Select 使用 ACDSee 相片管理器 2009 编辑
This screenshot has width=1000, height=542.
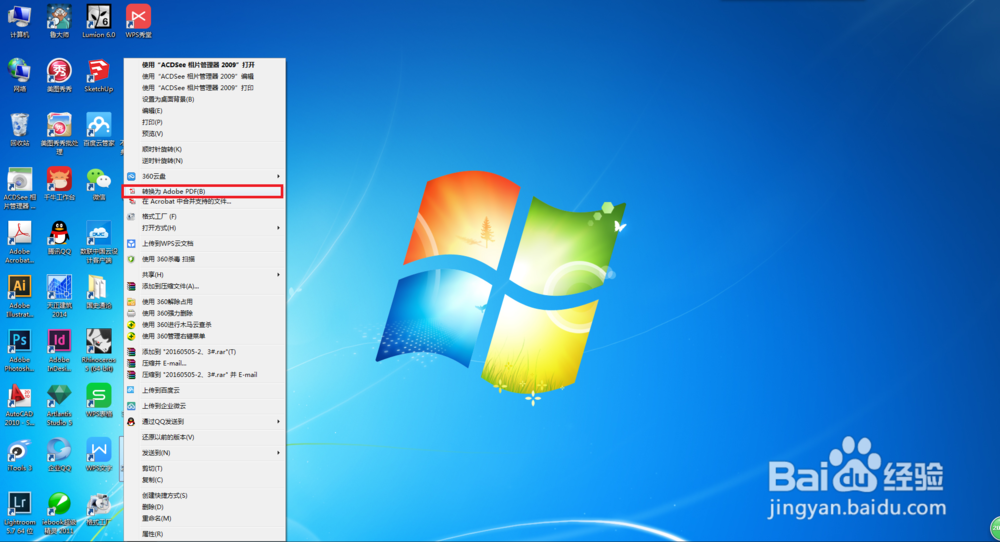pos(204,76)
